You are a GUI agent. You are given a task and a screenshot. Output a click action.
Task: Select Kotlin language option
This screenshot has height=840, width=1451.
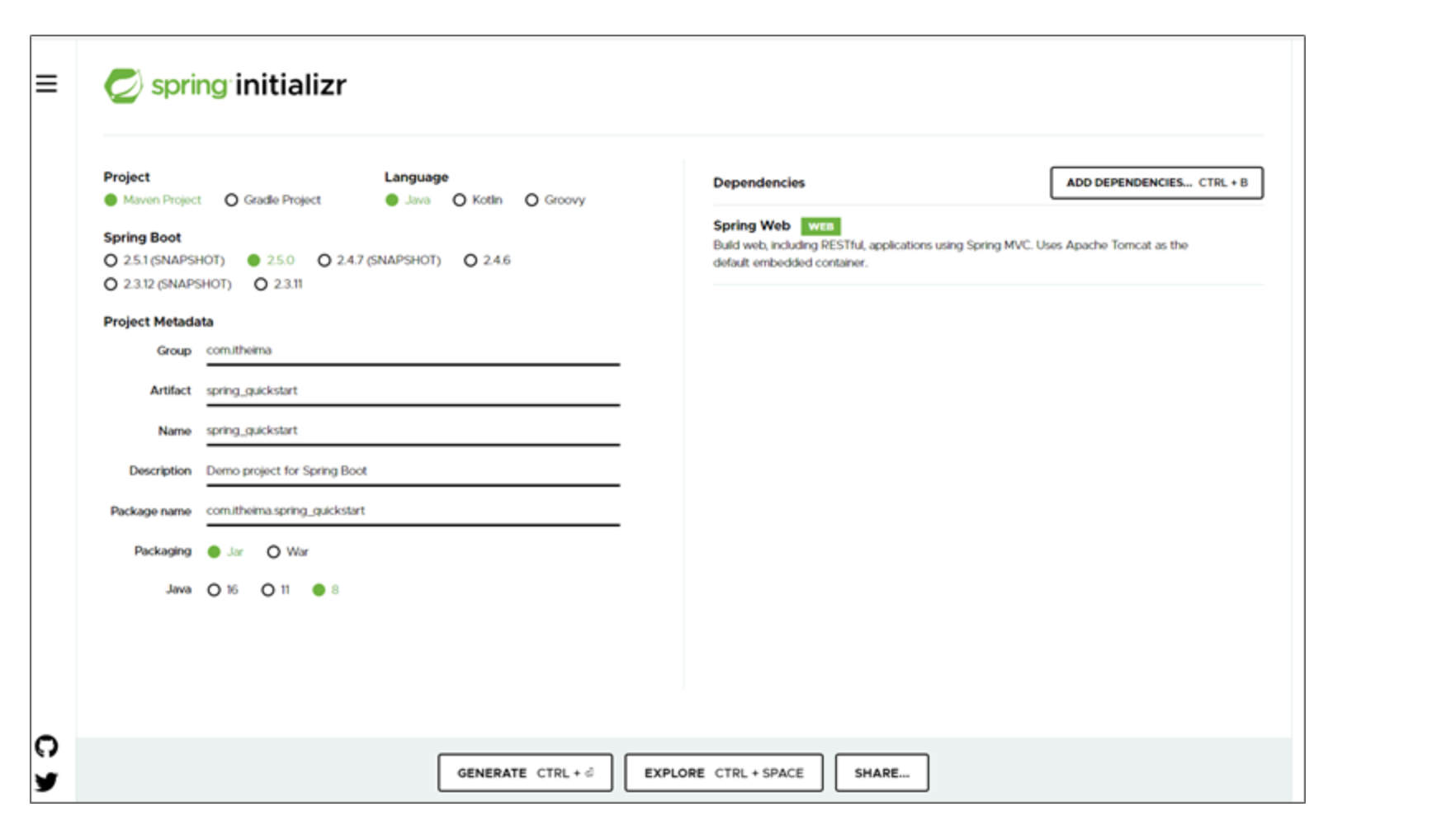460,200
